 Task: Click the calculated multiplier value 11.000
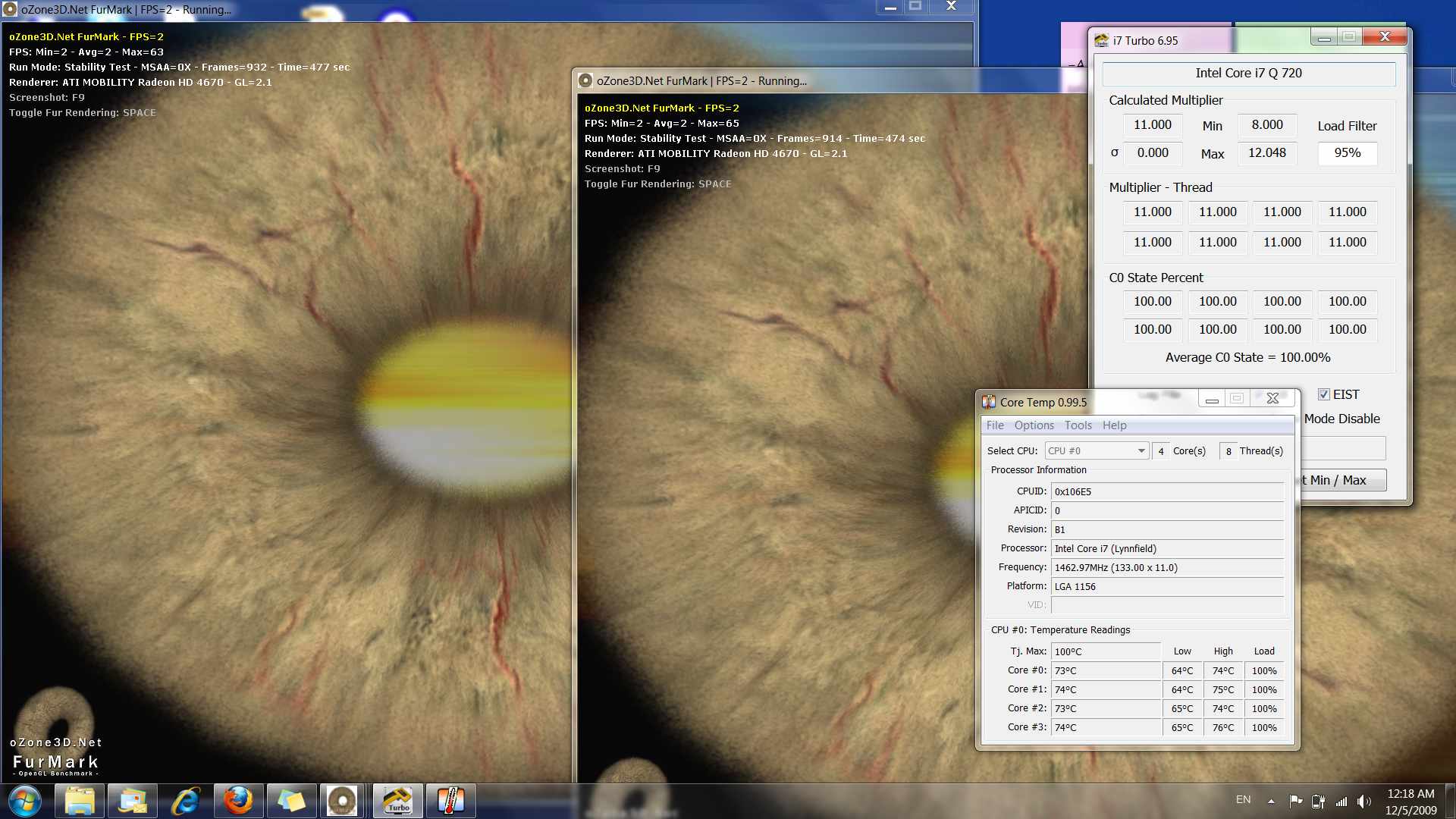pos(1152,125)
